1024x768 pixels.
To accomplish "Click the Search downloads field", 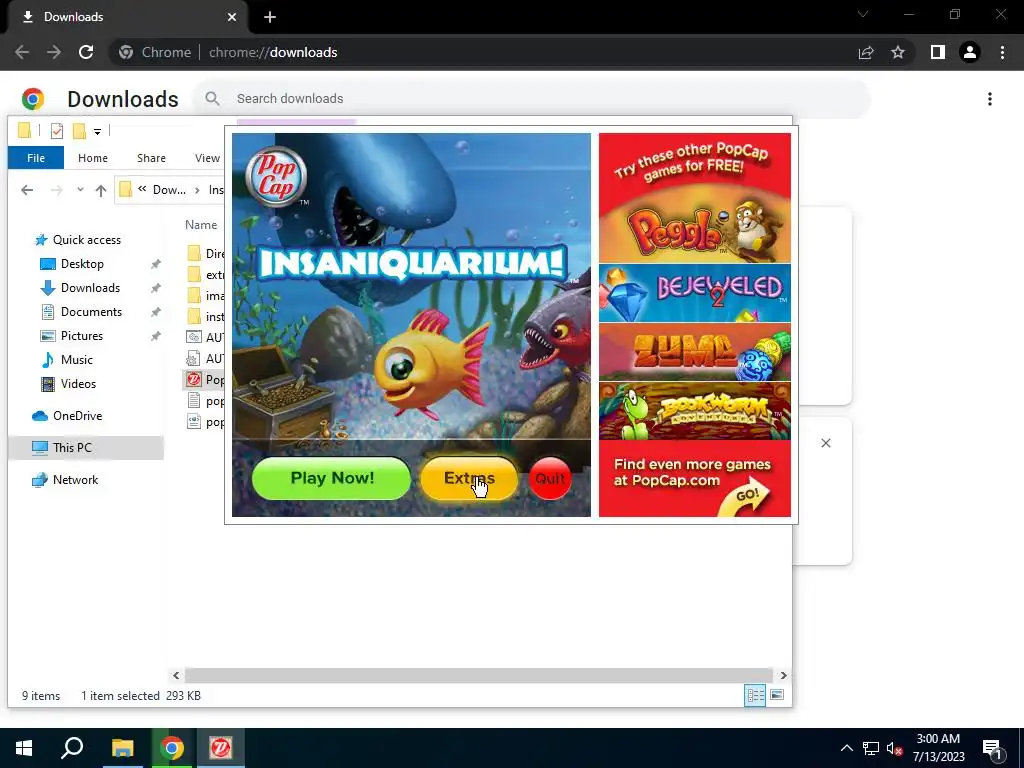I will click(x=532, y=99).
